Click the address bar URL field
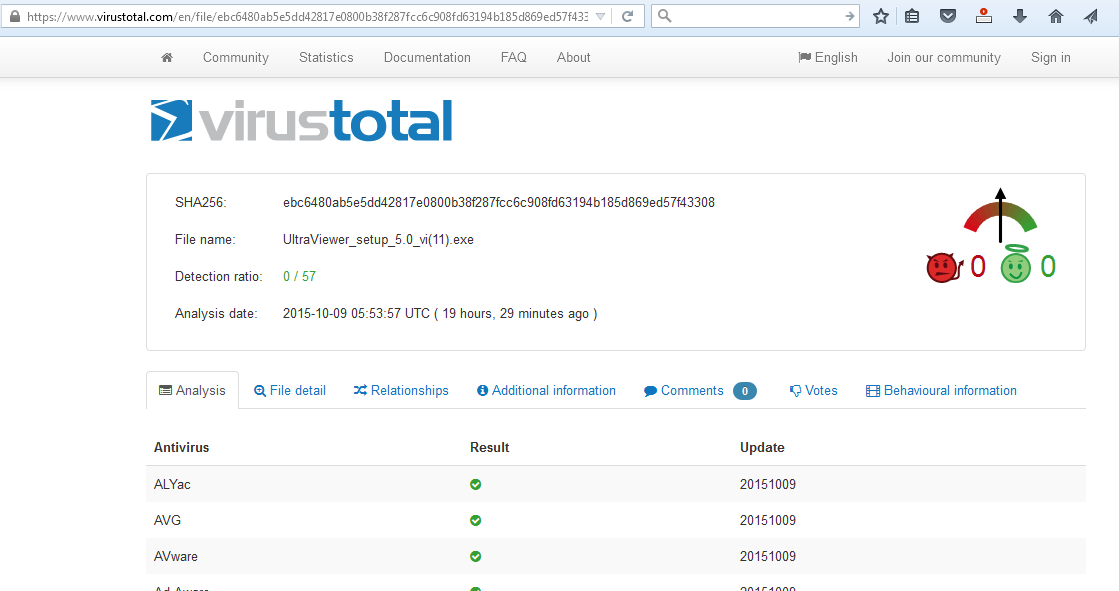This screenshot has width=1119, height=591. (307, 16)
